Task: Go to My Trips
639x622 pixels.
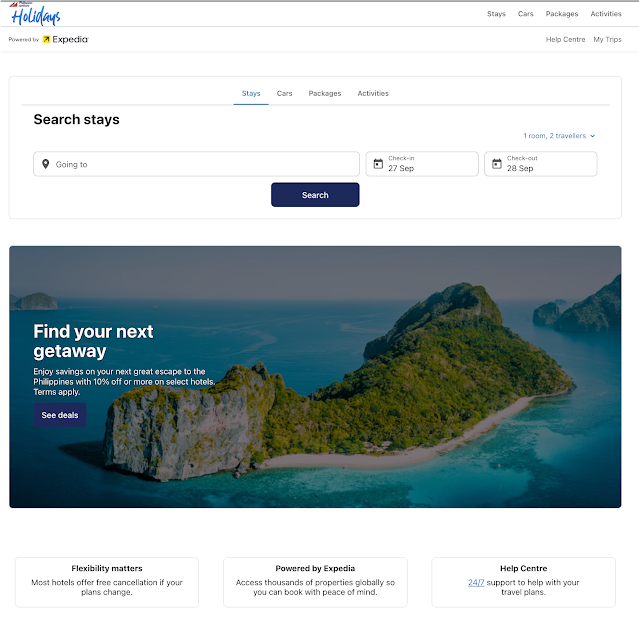Action: (607, 40)
